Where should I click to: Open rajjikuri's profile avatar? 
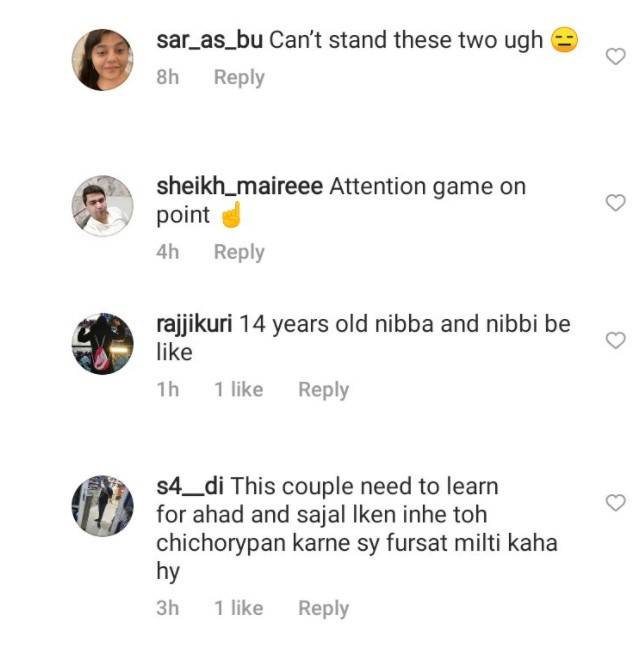pyautogui.click(x=103, y=344)
